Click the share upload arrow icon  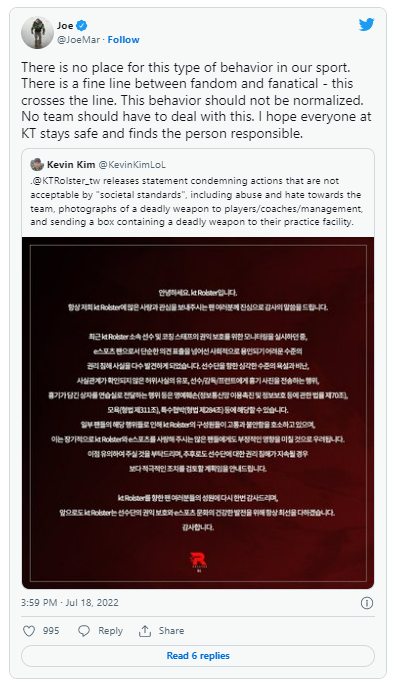coord(144,631)
